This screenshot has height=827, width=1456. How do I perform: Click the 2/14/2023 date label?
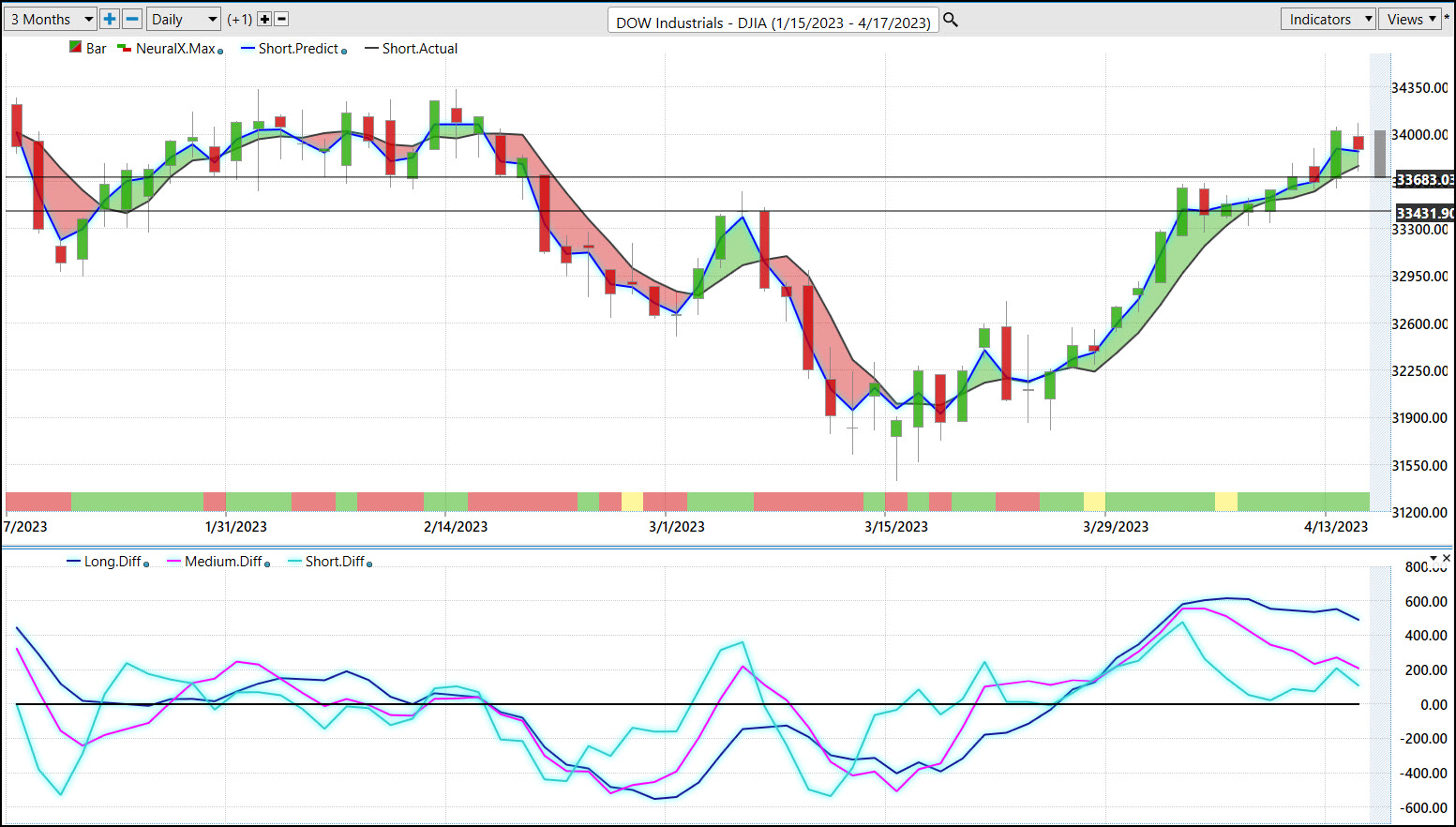point(456,526)
